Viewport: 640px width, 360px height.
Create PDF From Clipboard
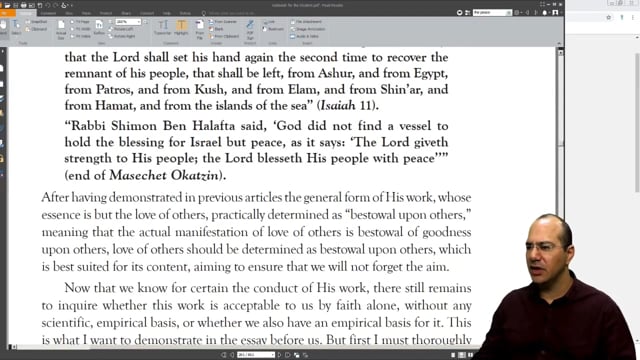point(224,36)
